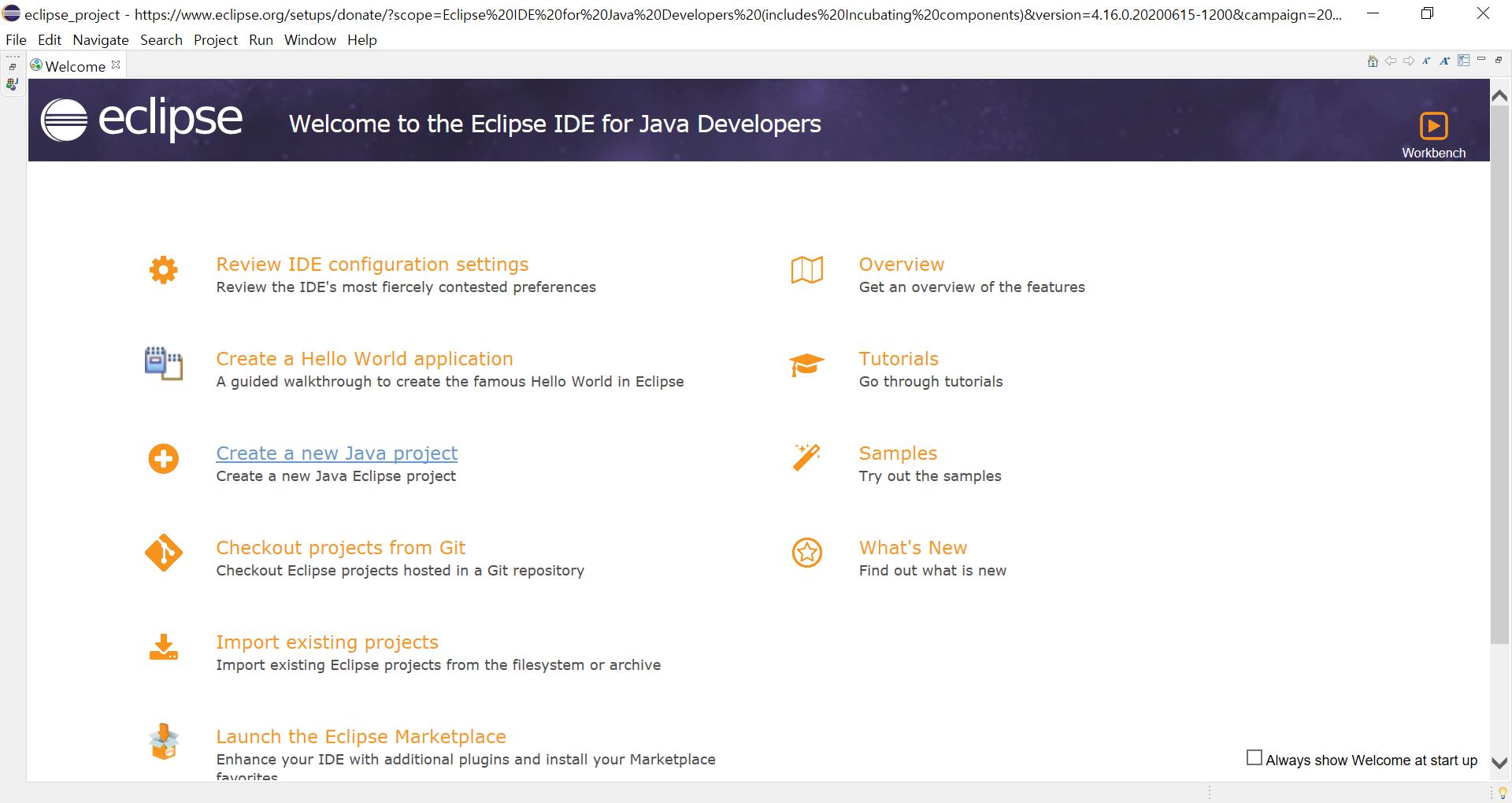Open the Navigate menu

tap(101, 40)
